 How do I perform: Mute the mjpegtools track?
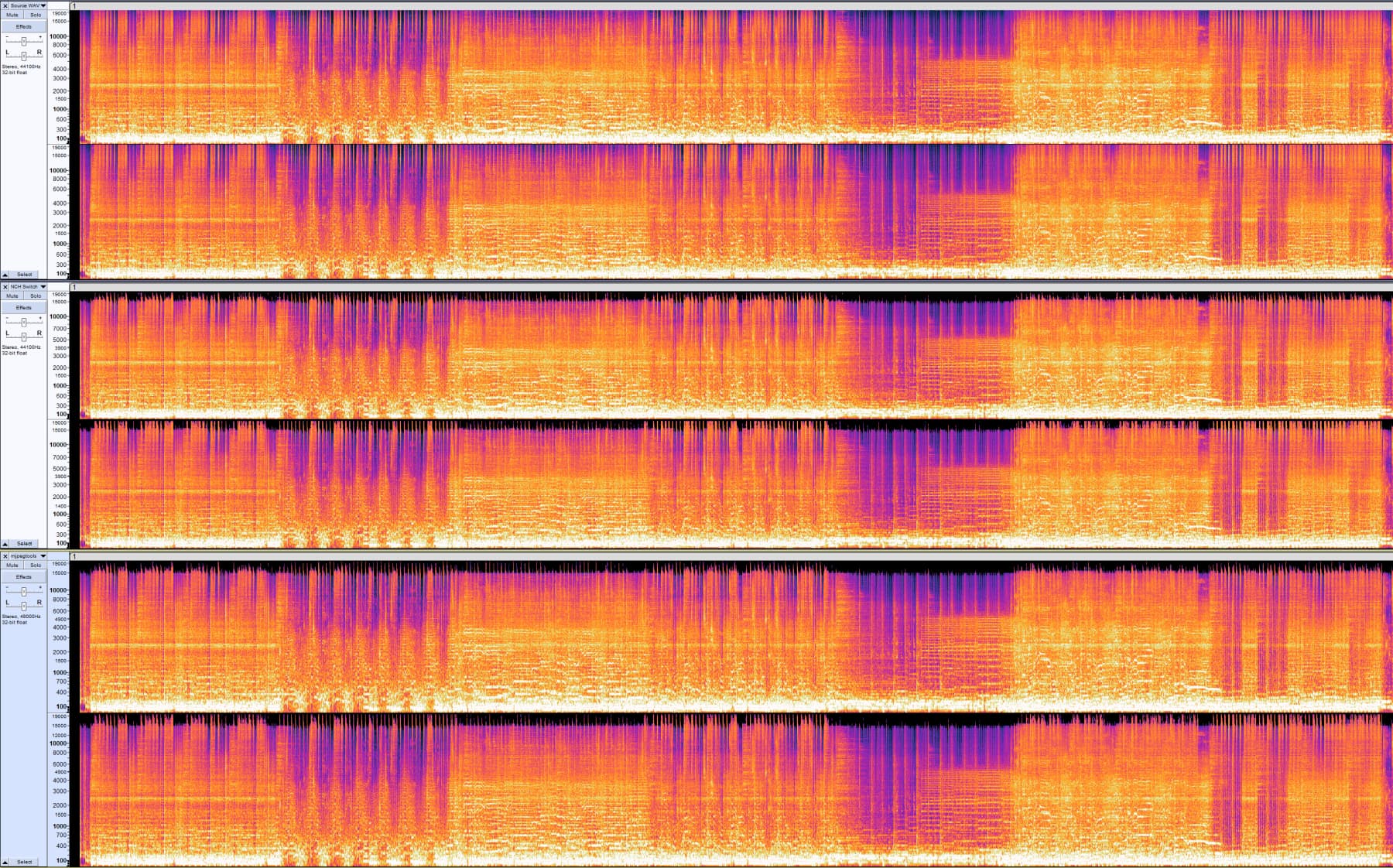[x=12, y=565]
